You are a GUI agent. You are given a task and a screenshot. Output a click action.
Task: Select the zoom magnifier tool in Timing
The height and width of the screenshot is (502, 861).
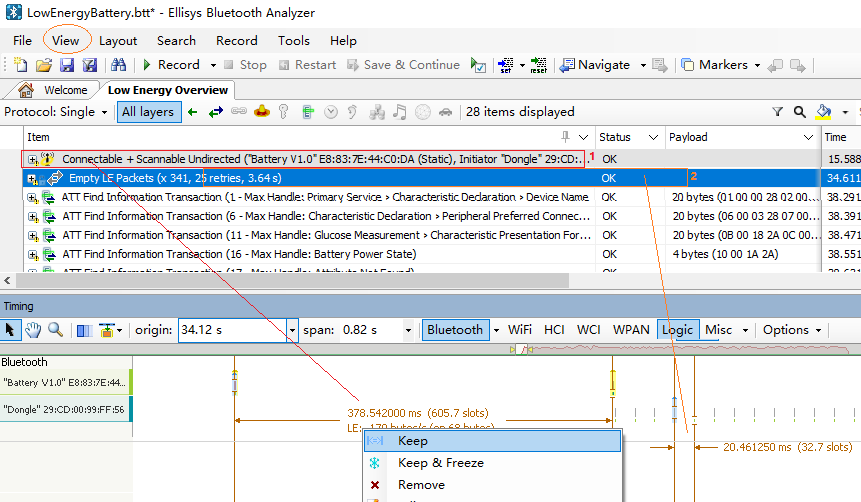tap(55, 330)
